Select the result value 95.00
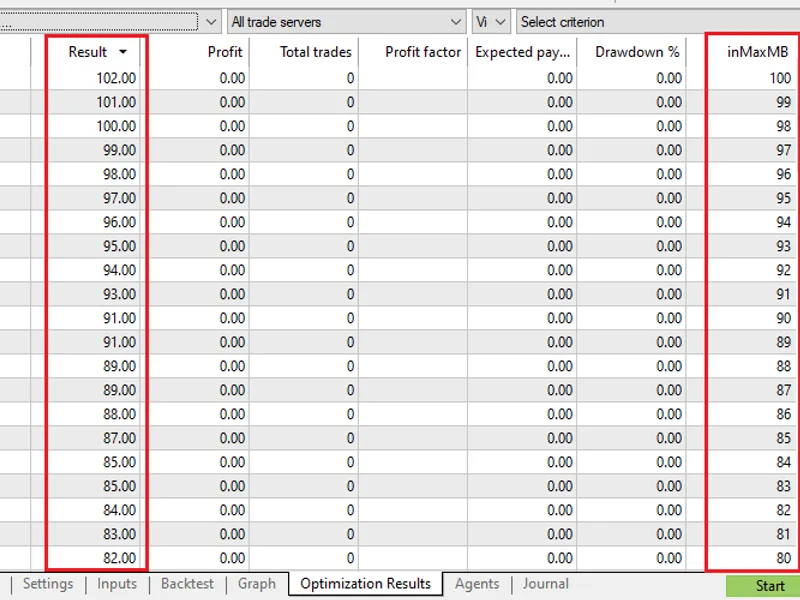 pyautogui.click(x=119, y=246)
